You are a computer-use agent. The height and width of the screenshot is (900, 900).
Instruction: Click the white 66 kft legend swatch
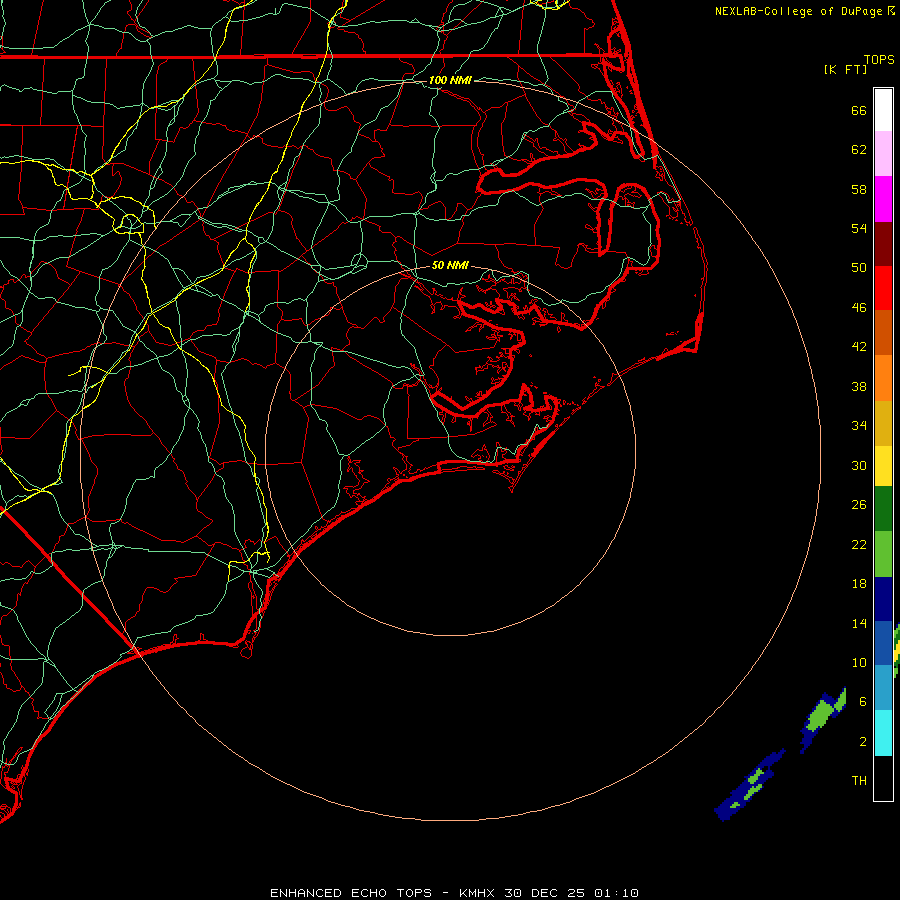pyautogui.click(x=883, y=110)
